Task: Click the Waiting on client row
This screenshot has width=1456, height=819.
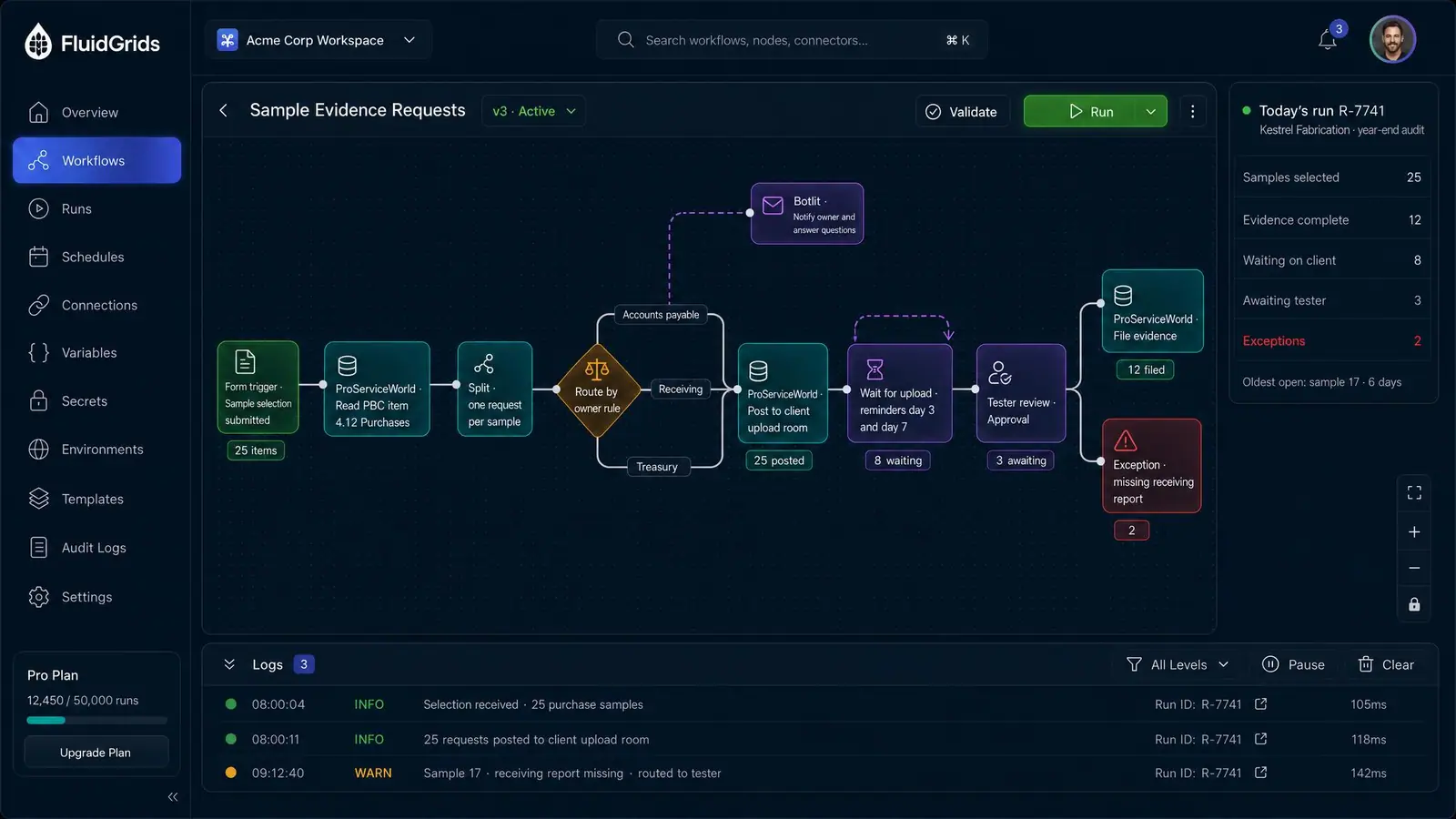Action: pos(1332,260)
